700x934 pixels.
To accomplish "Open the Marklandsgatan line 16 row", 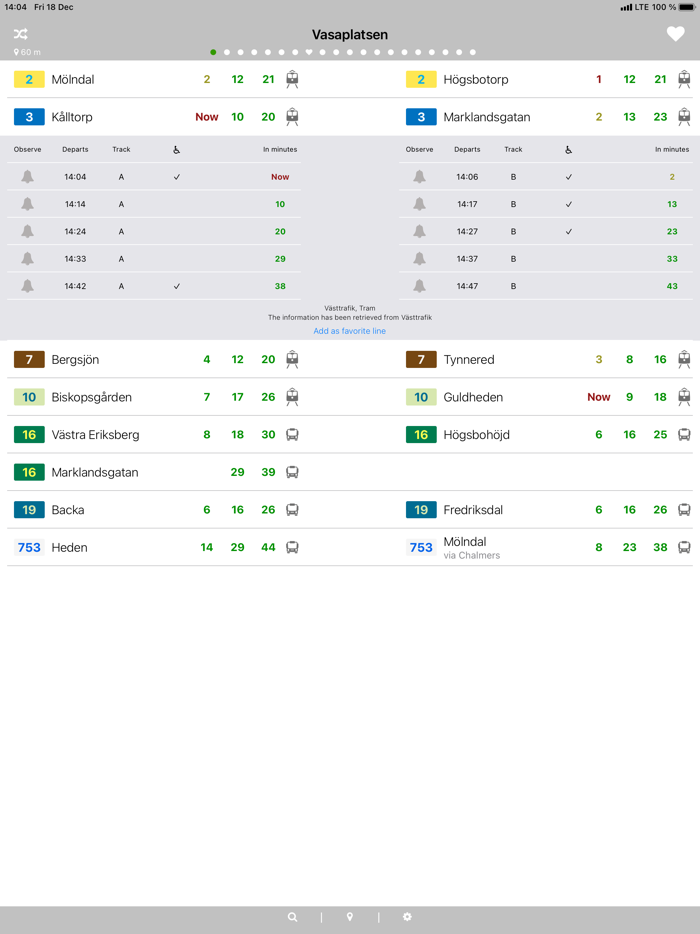I will point(154,472).
